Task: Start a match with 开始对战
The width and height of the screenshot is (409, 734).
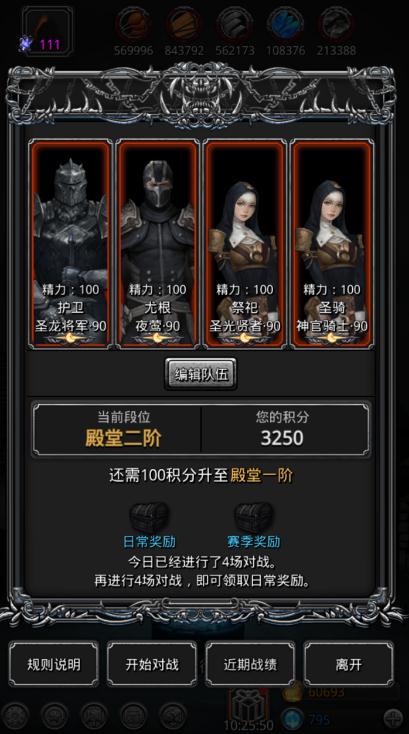Action: (152, 664)
